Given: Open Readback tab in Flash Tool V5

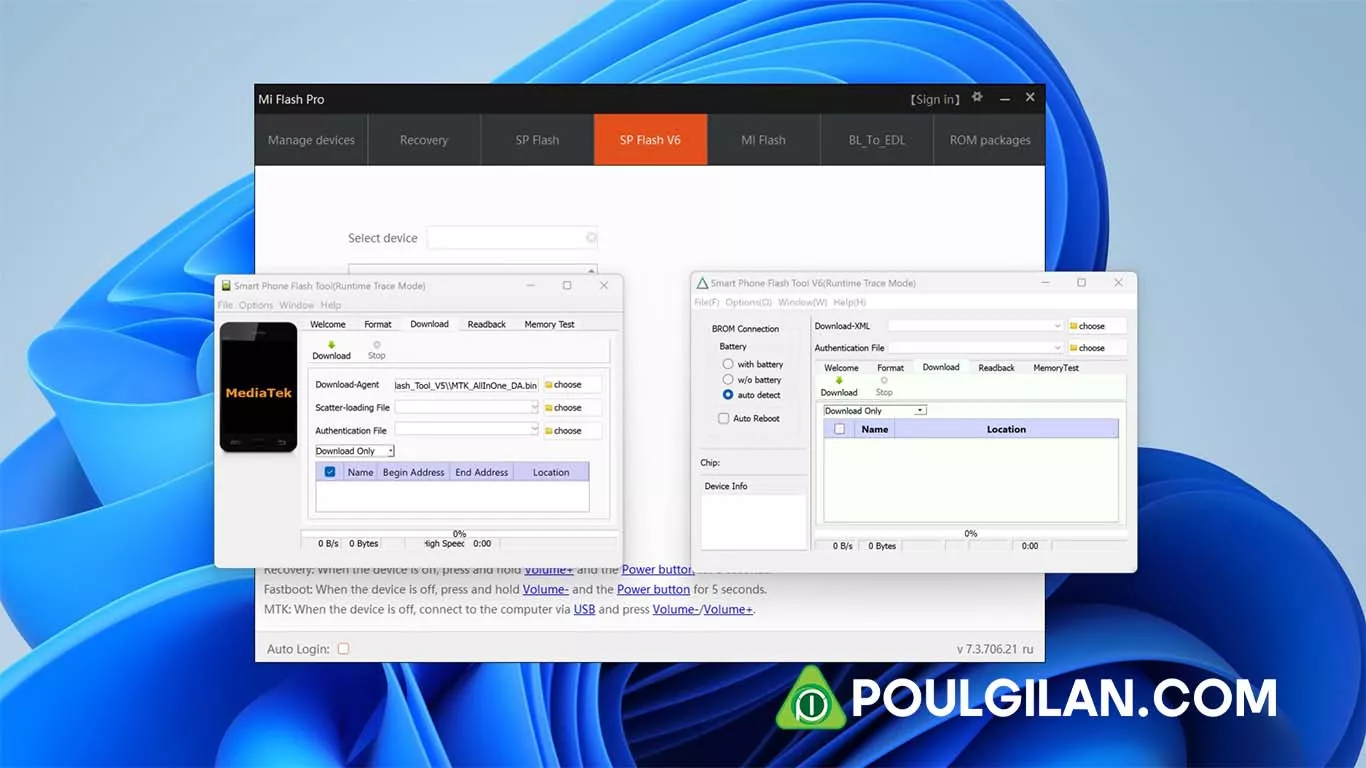Looking at the screenshot, I should pyautogui.click(x=487, y=324).
